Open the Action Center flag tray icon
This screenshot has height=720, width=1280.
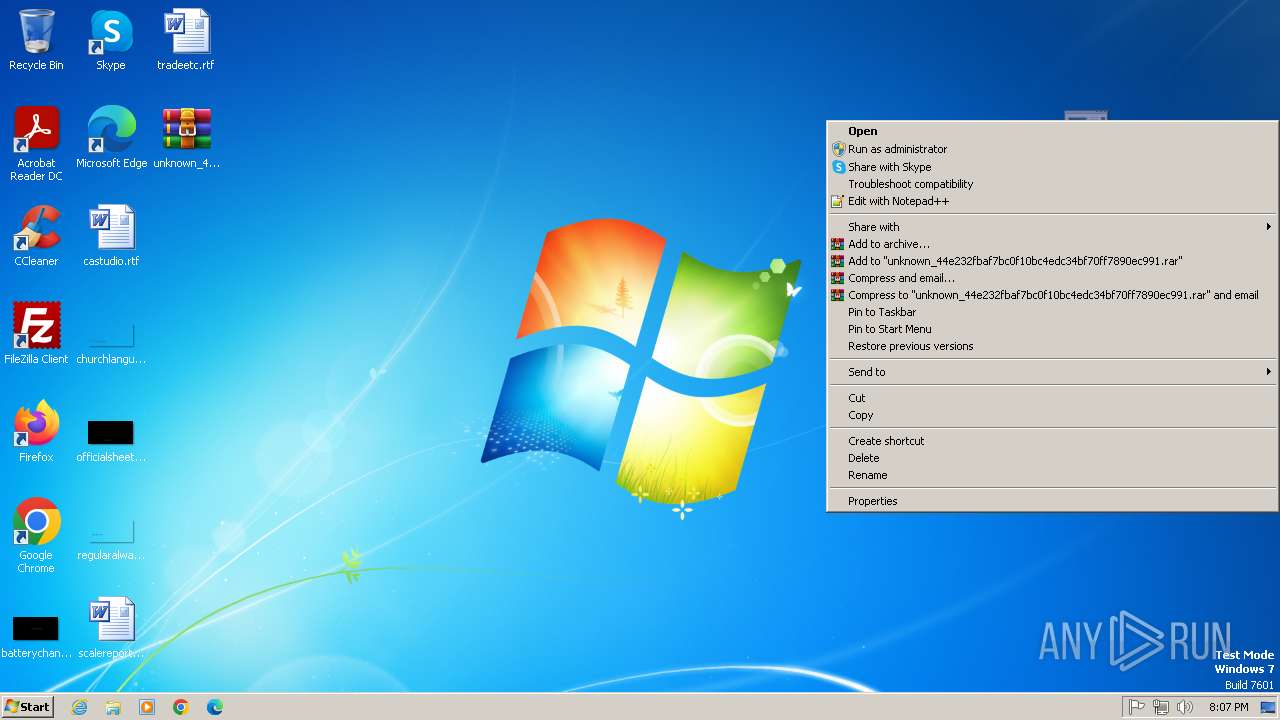1137,707
